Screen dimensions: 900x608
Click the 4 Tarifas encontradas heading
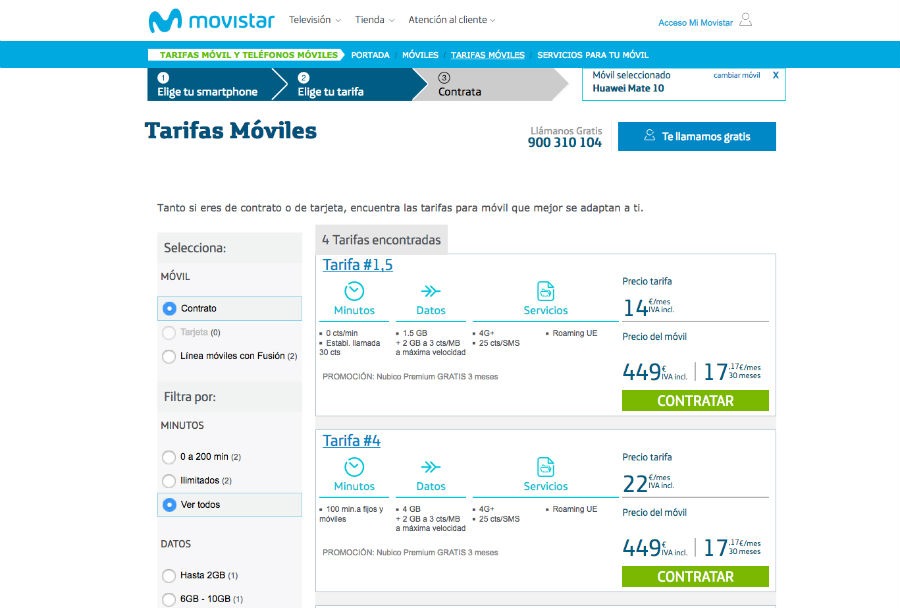pos(381,240)
